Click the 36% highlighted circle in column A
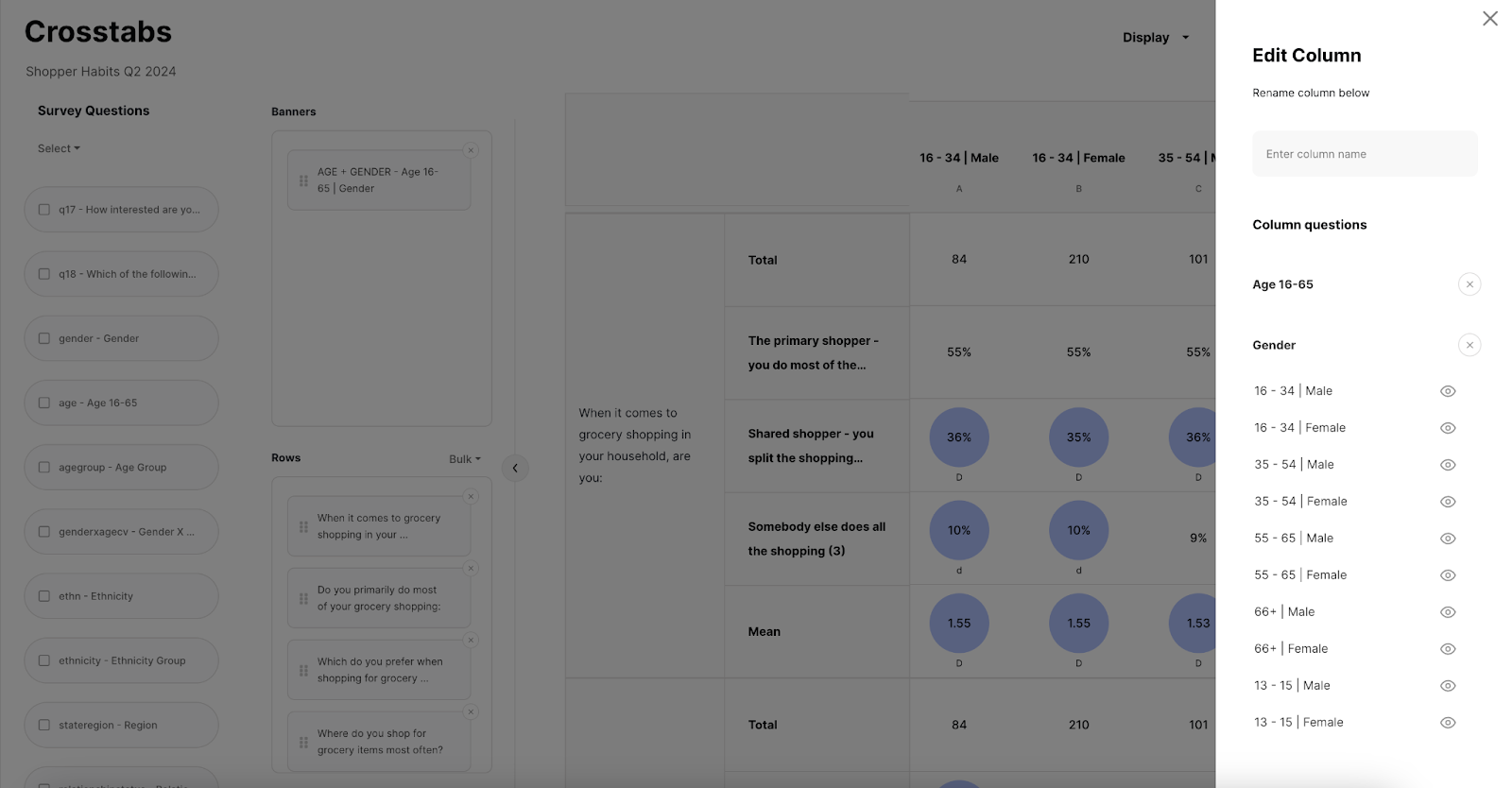This screenshot has height=788, width=1512. pyautogui.click(x=958, y=437)
